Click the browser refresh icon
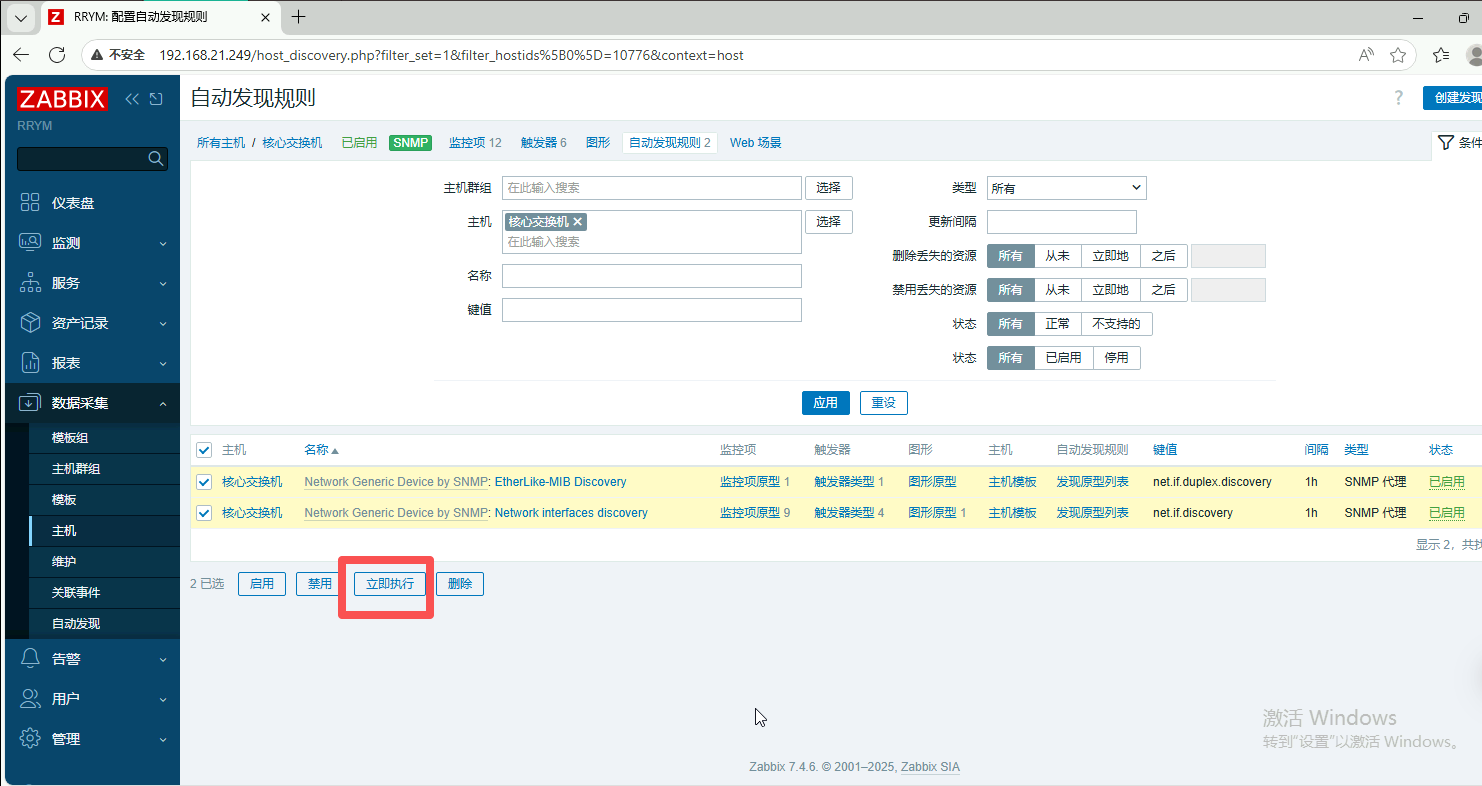Viewport: 1482px width, 786px height. (x=57, y=55)
